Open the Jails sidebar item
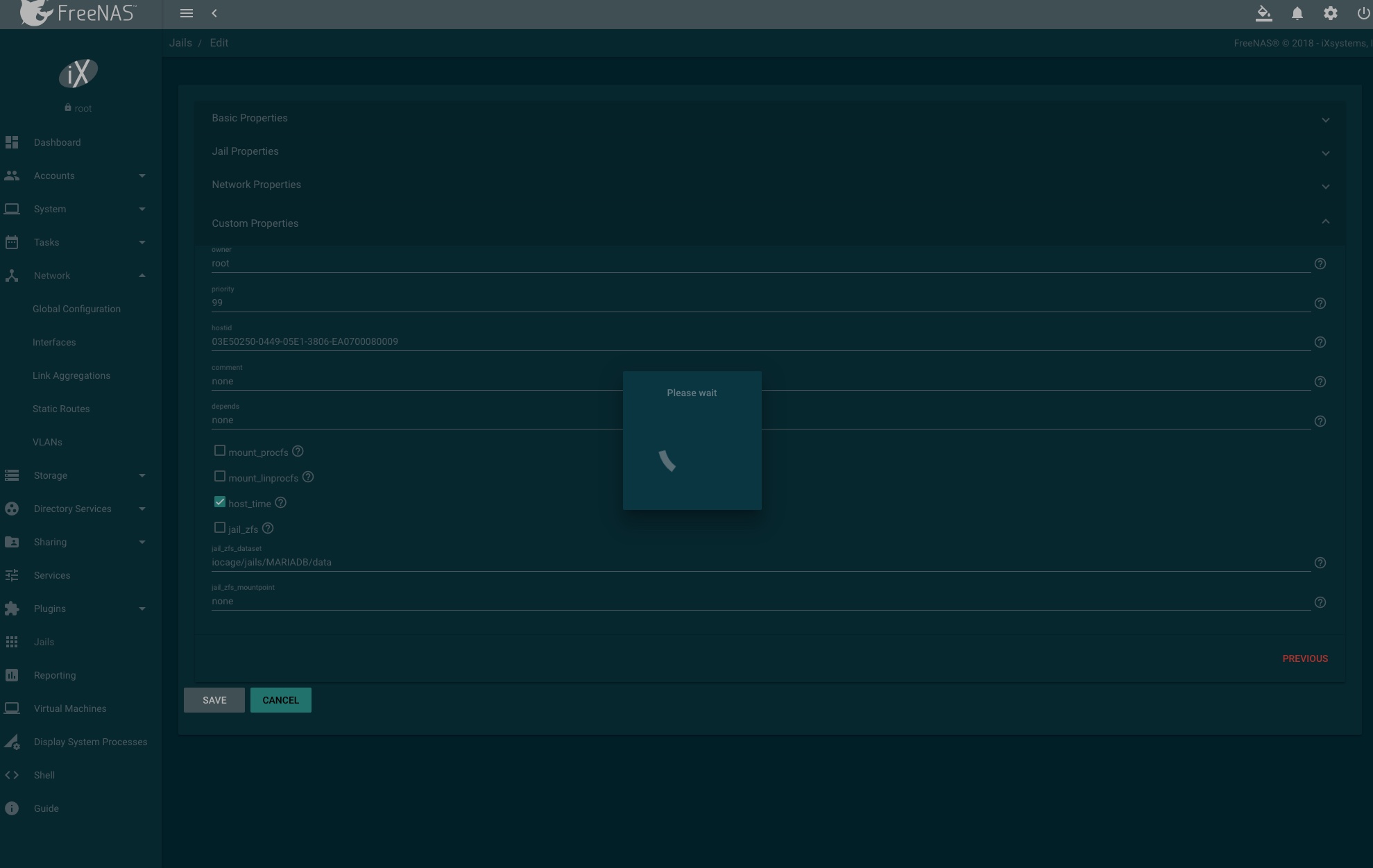1373x868 pixels. click(44, 642)
